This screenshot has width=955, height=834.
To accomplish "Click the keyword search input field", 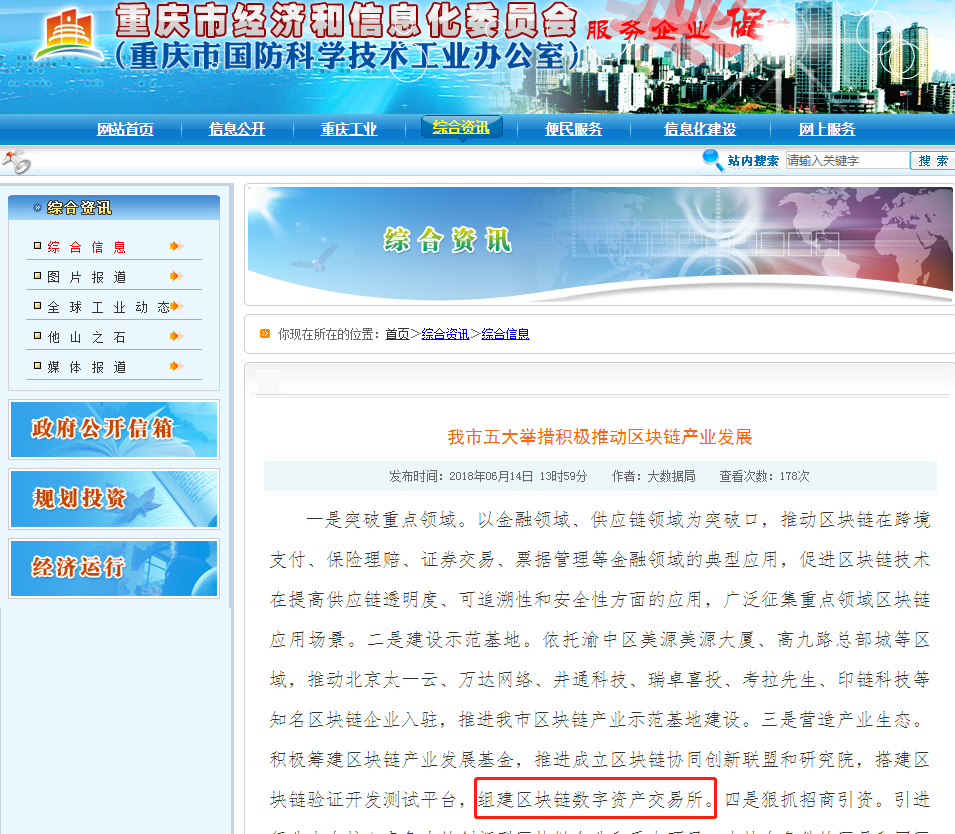I will coord(845,160).
